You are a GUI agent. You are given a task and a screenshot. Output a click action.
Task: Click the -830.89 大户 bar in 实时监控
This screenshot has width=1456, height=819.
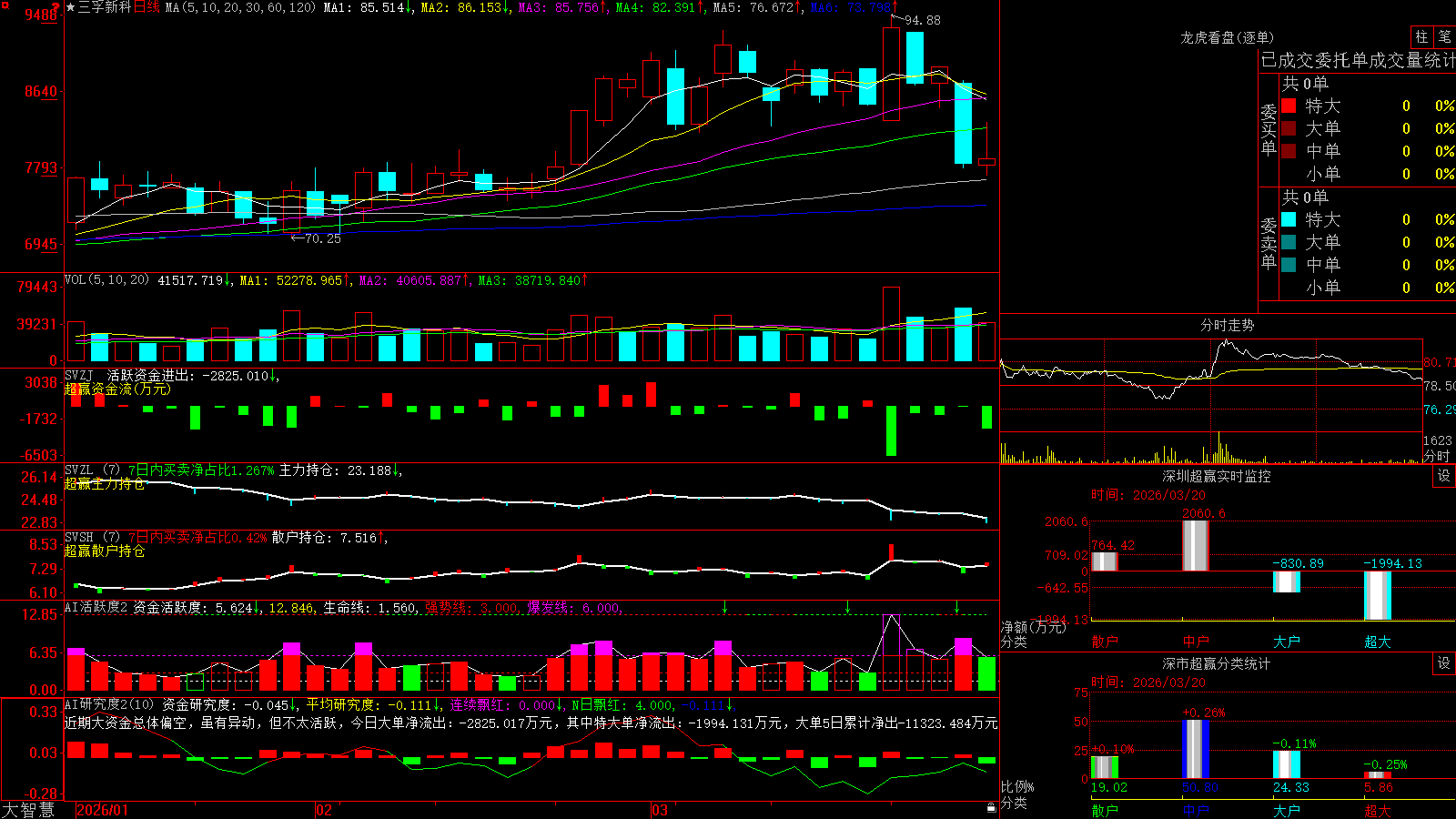tap(1287, 581)
